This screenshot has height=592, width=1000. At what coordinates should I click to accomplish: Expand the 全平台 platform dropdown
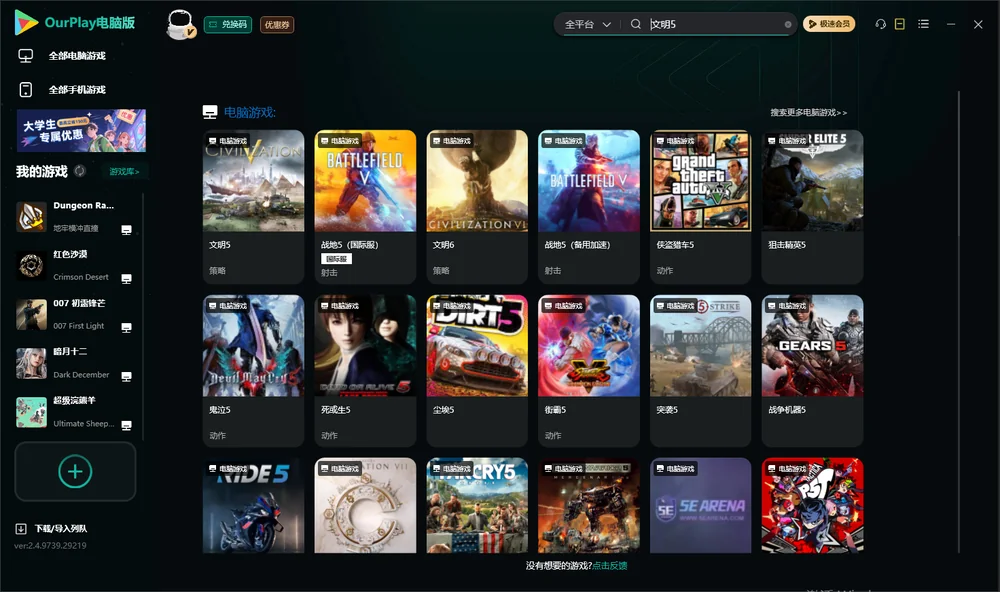(x=587, y=24)
